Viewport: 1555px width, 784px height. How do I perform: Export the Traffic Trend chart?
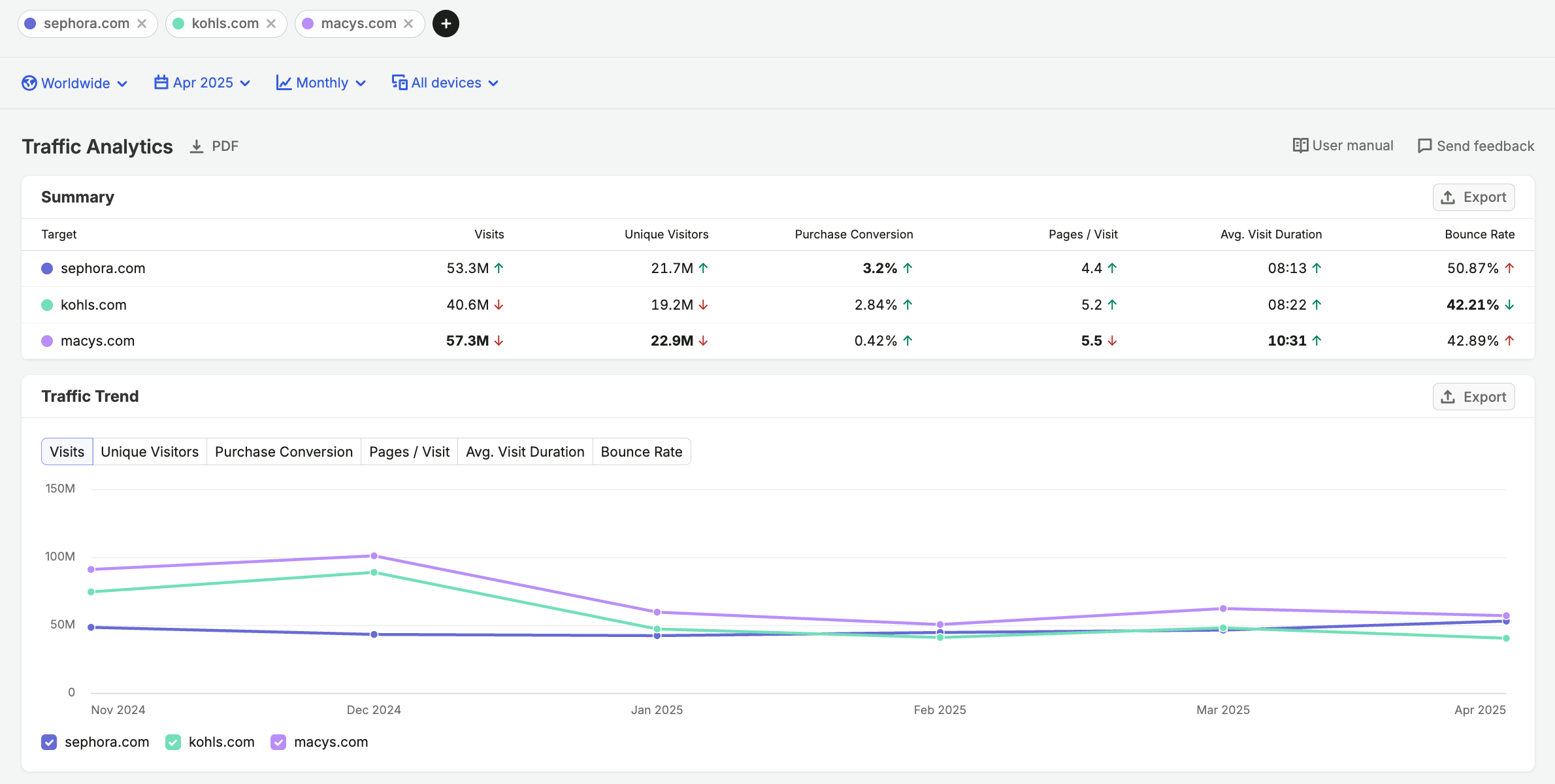click(1474, 397)
